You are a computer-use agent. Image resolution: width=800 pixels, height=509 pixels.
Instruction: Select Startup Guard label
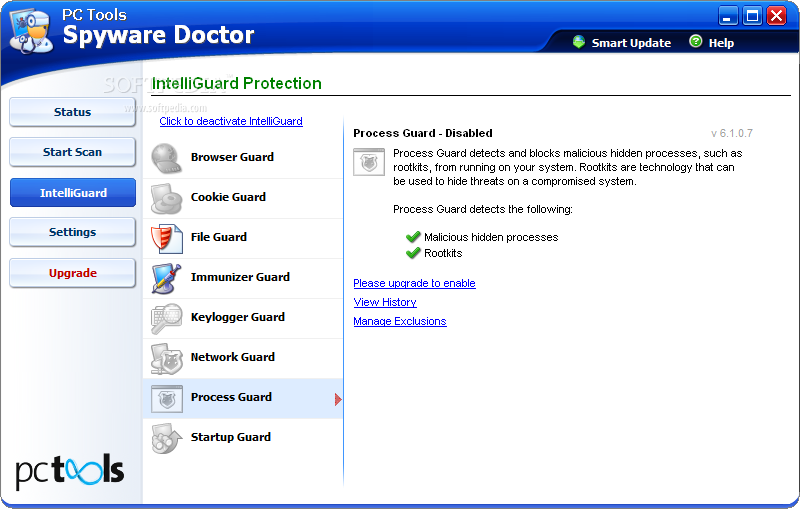[x=231, y=437]
